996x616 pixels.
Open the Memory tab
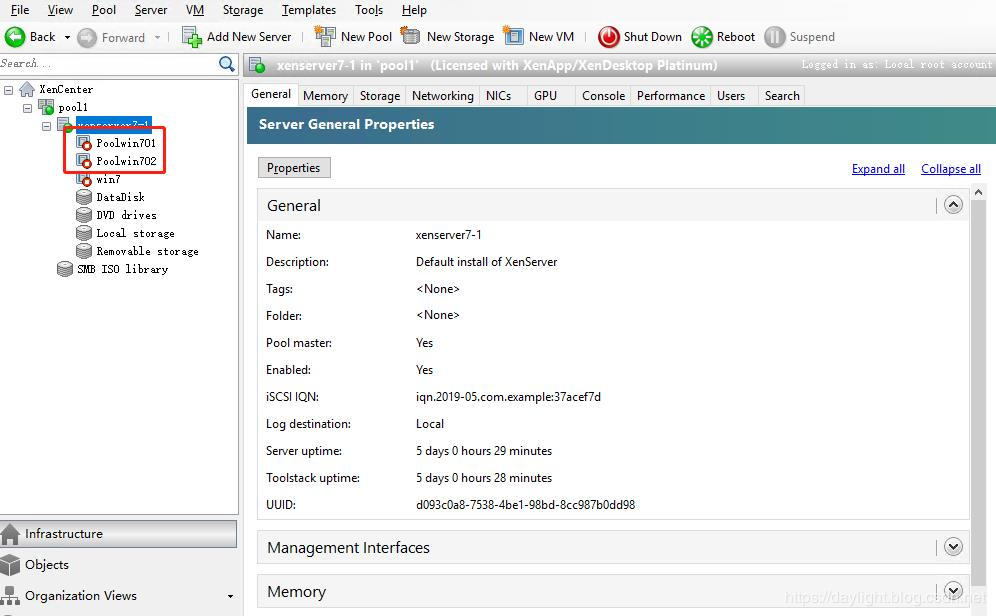[325, 95]
